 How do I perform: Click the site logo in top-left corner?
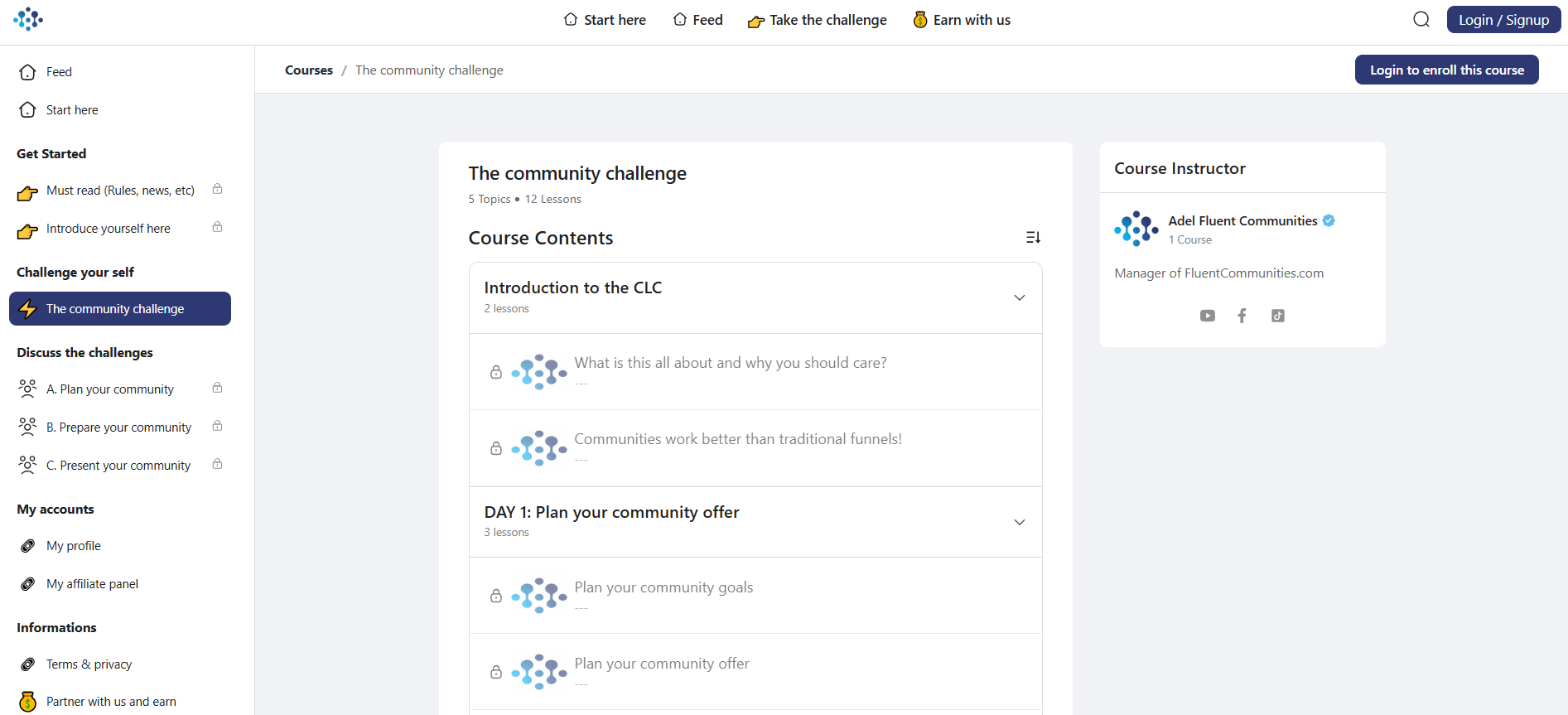(x=28, y=19)
